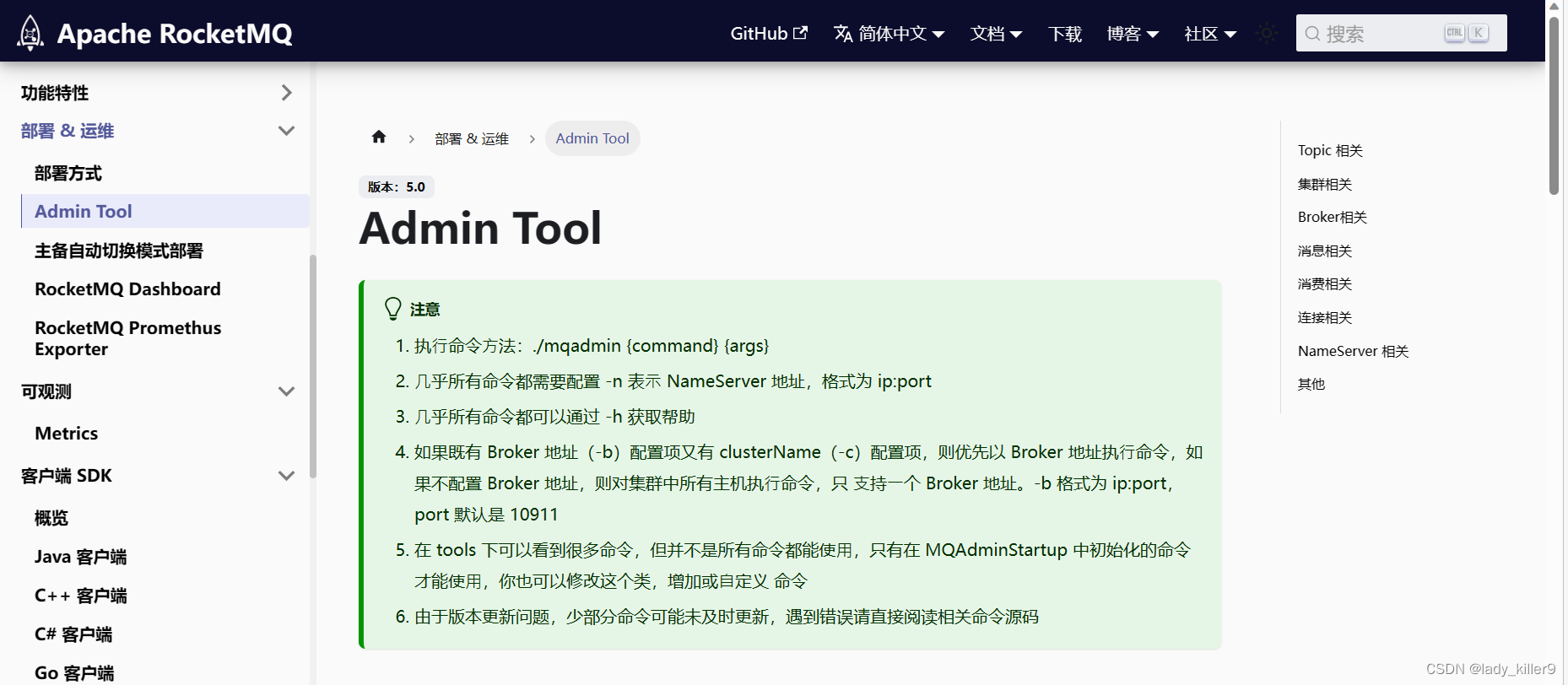This screenshot has width=1568, height=685.
Task: Open C++ 客户端 sidebar page
Action: point(81,596)
